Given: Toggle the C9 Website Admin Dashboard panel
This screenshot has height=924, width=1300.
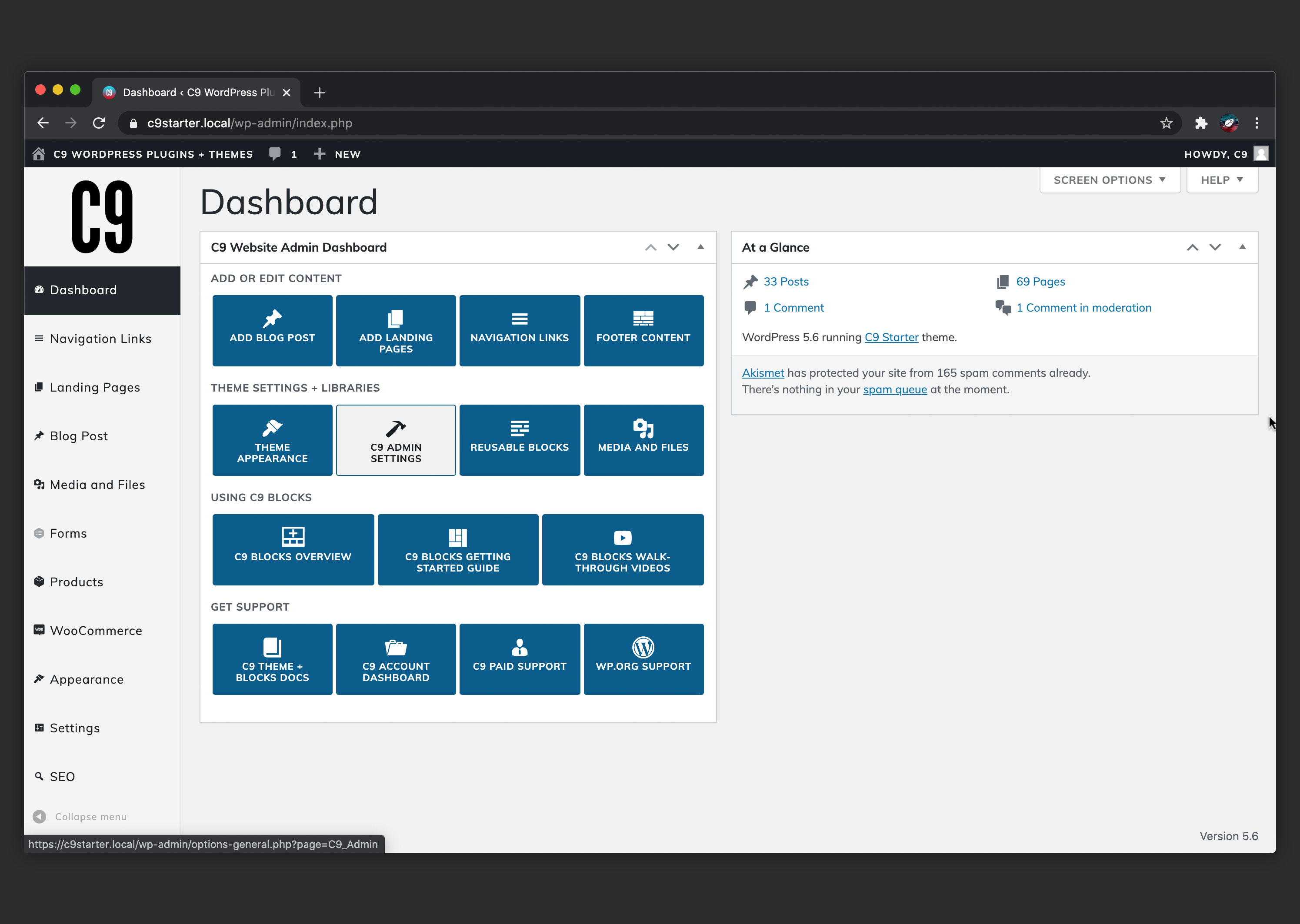Looking at the screenshot, I should [x=701, y=247].
